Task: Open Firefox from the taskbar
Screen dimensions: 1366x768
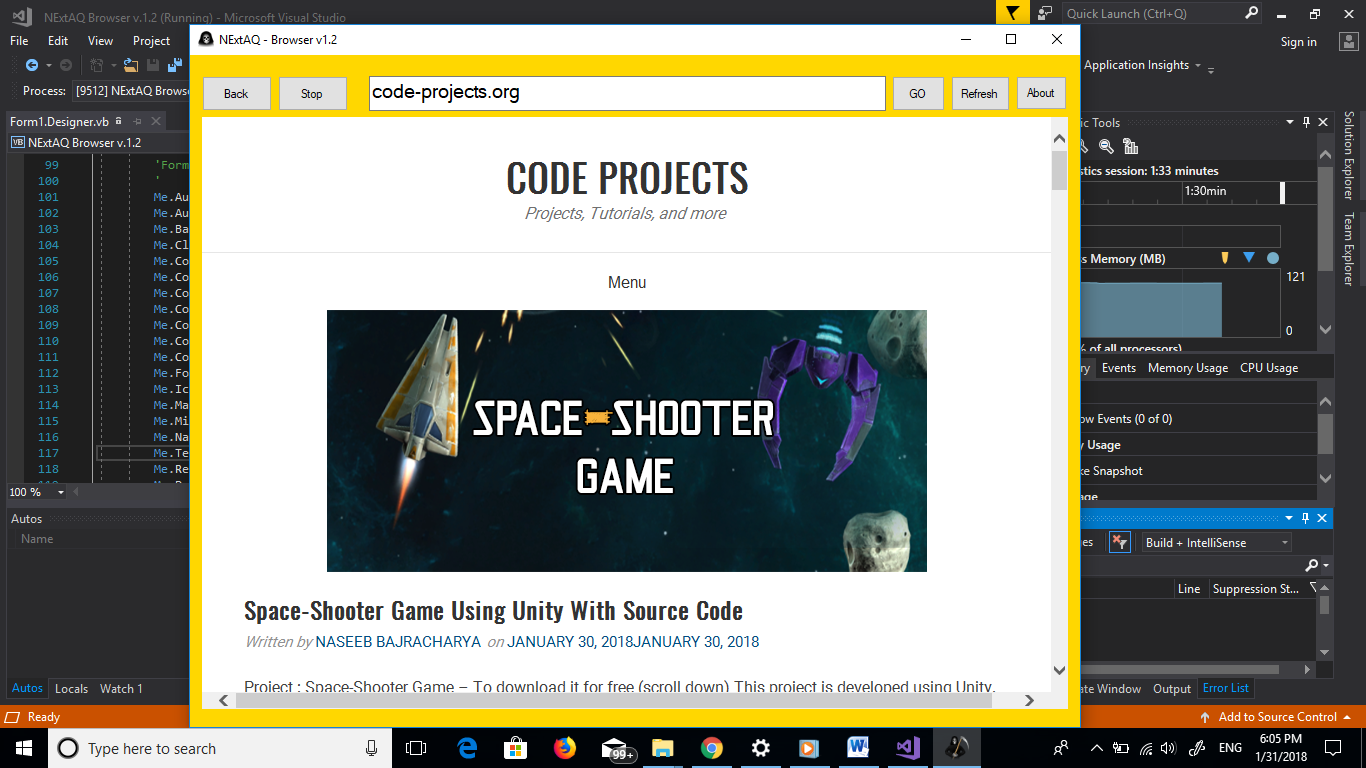Action: (x=565, y=748)
